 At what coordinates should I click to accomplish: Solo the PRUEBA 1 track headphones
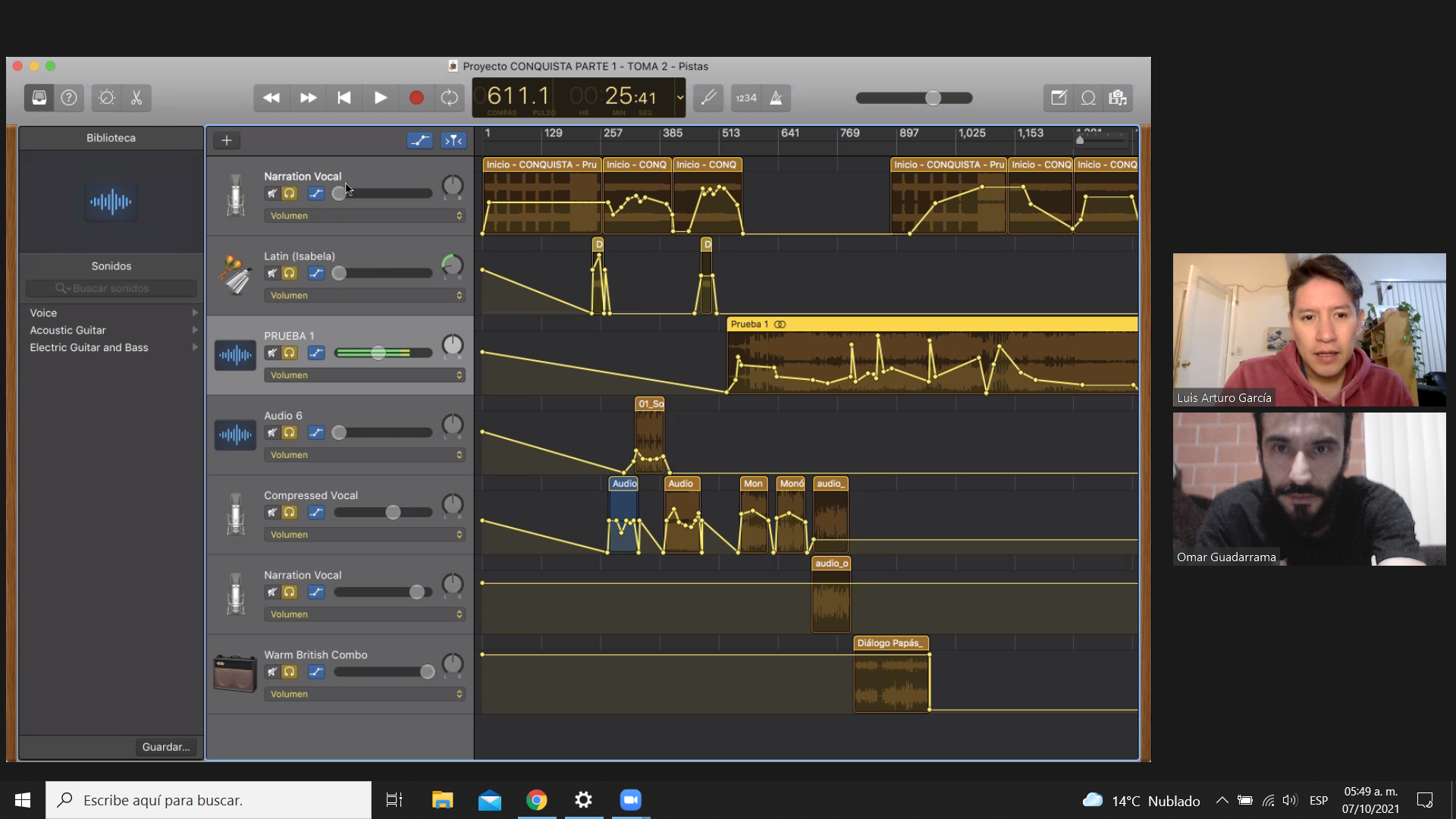pos(290,353)
